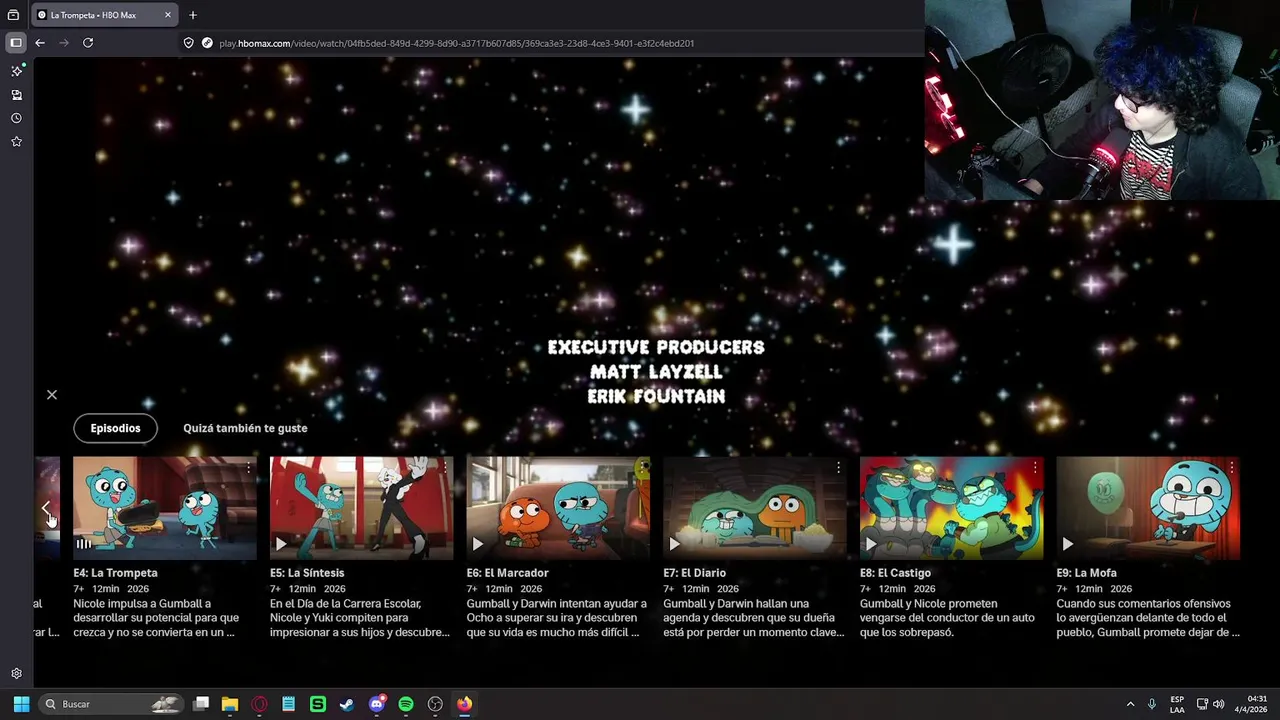
Task: Open synced tabs sidebar icon
Action: (x=16, y=95)
